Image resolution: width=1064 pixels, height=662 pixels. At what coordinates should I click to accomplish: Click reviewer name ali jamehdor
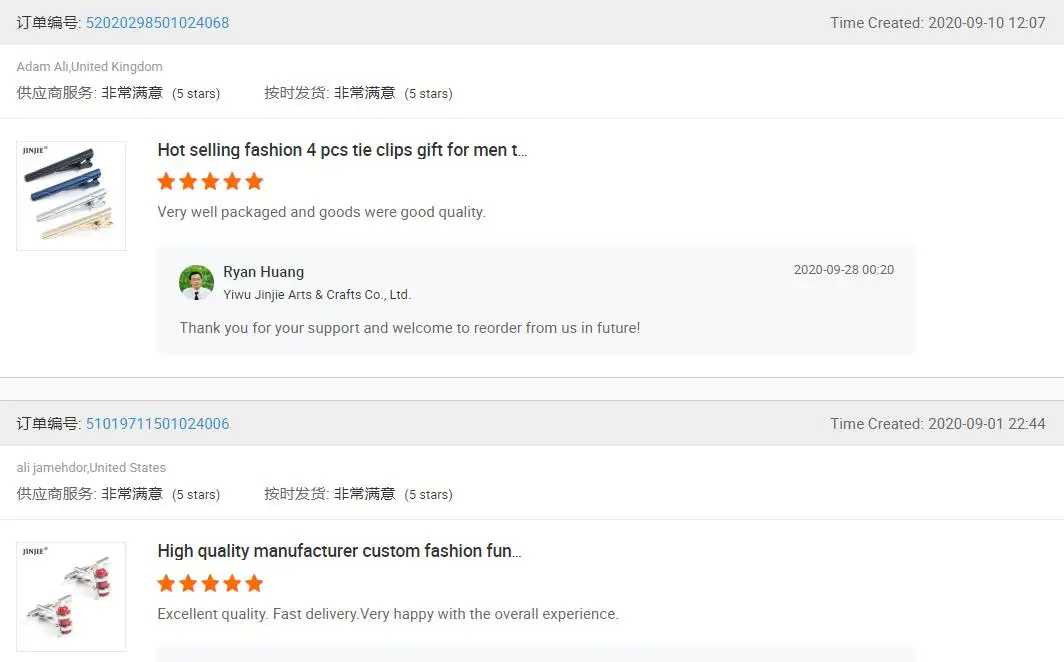[x=52, y=468]
